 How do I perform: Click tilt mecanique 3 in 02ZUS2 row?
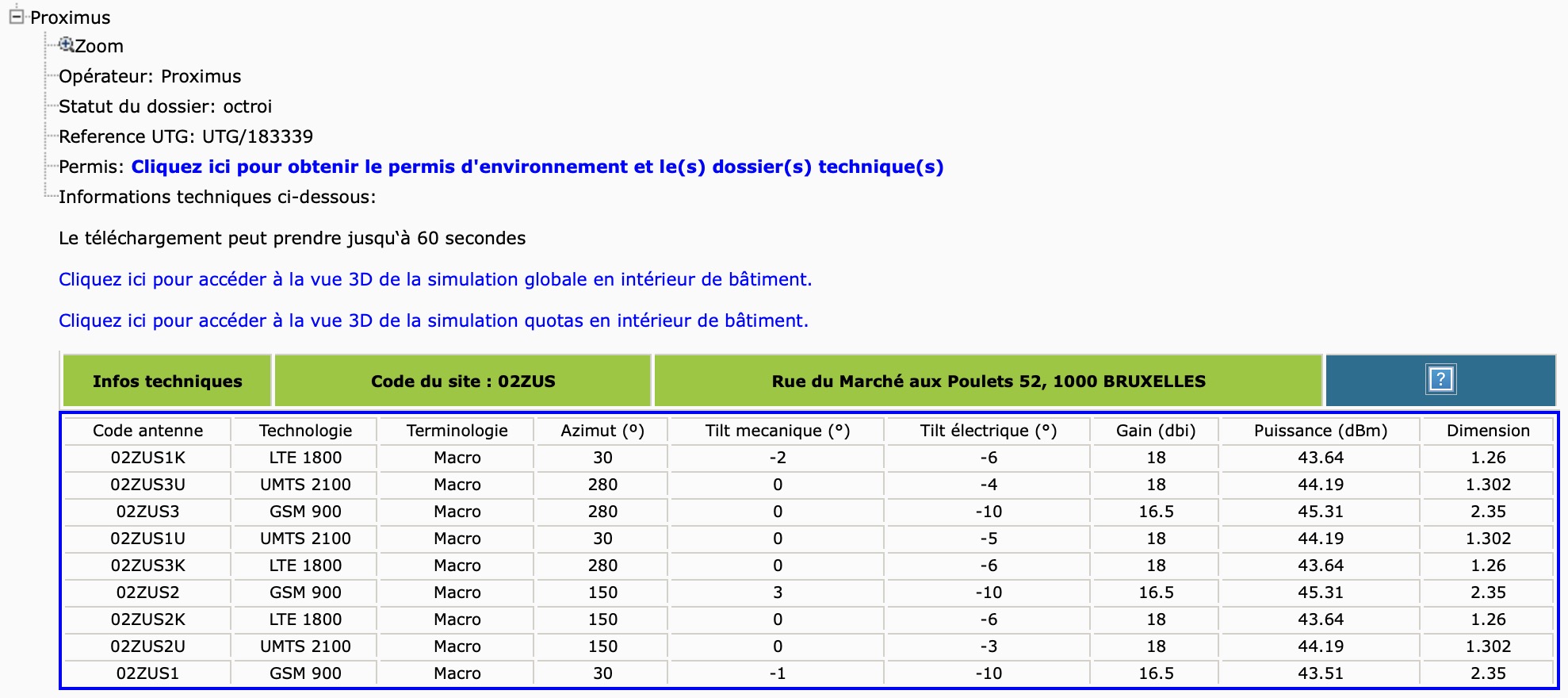(x=778, y=593)
